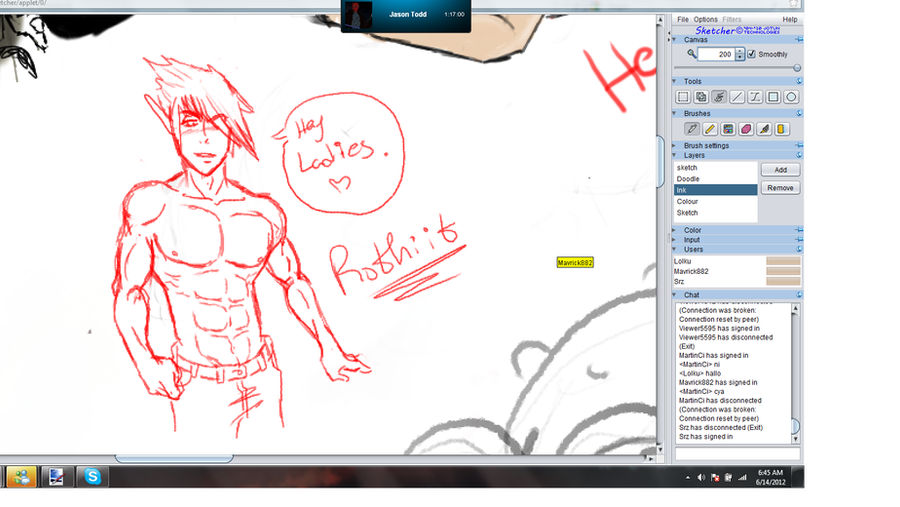The image size is (900, 507).
Task: Select the Ellipse shape tool
Action: [x=791, y=97]
